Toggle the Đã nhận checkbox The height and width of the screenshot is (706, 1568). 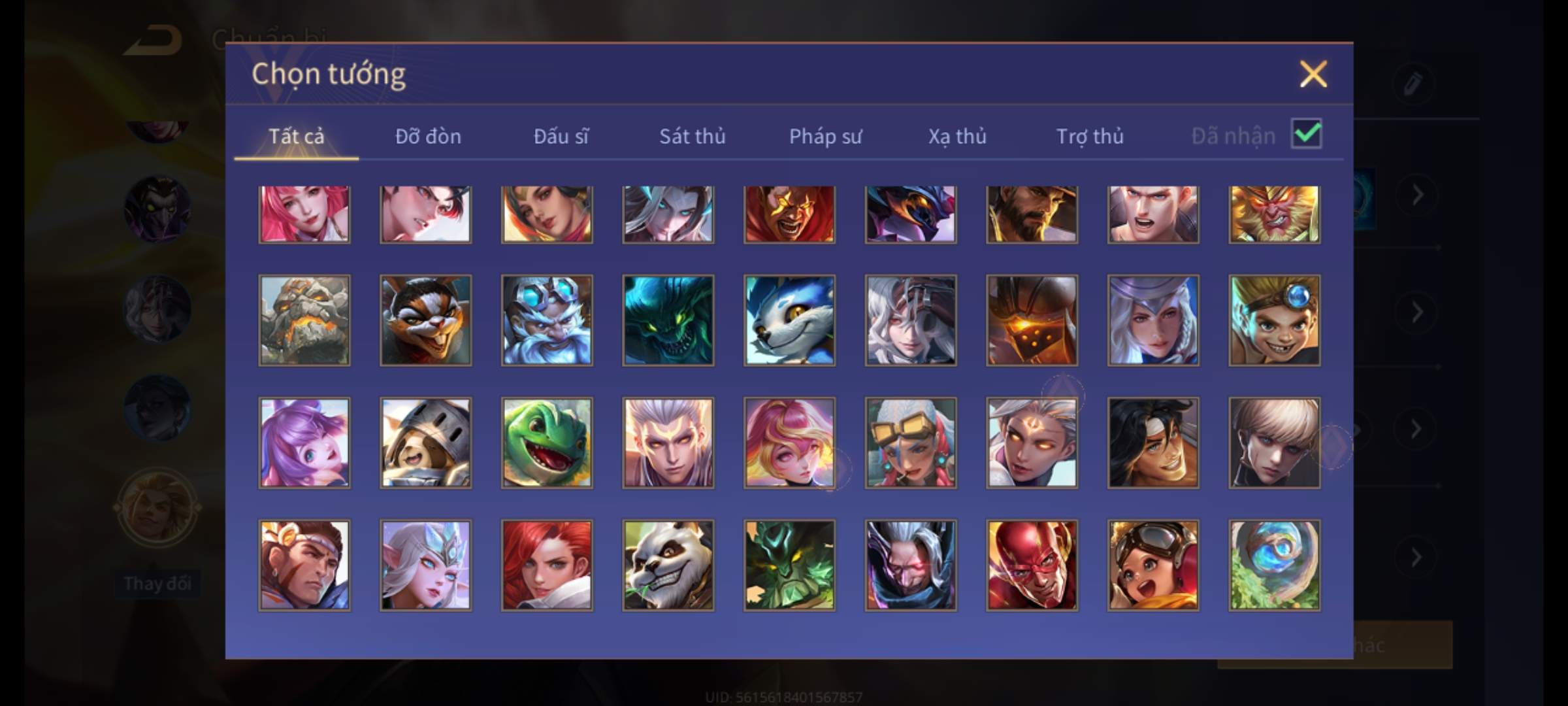[1307, 134]
